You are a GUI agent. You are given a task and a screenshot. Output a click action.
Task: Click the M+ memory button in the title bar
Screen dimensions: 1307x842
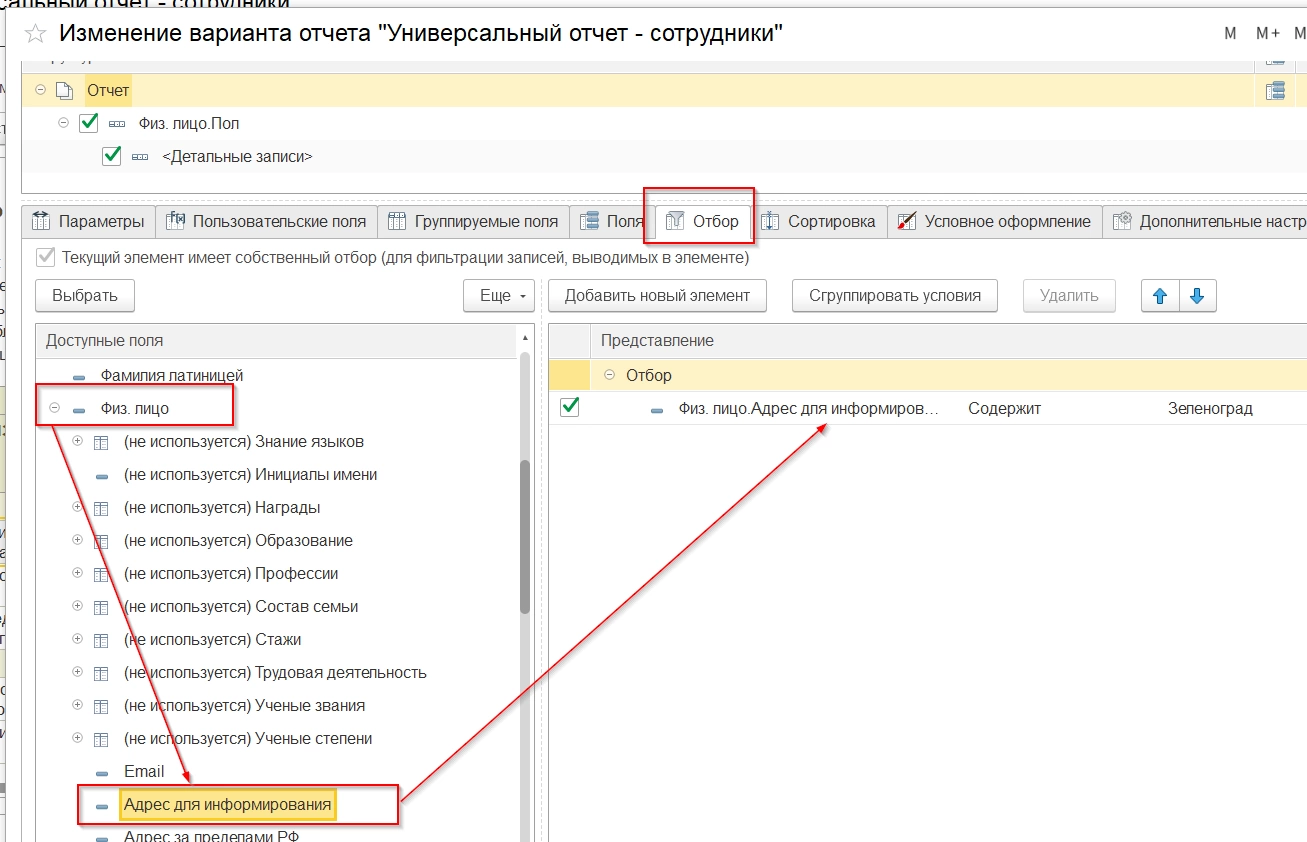[x=1268, y=33]
